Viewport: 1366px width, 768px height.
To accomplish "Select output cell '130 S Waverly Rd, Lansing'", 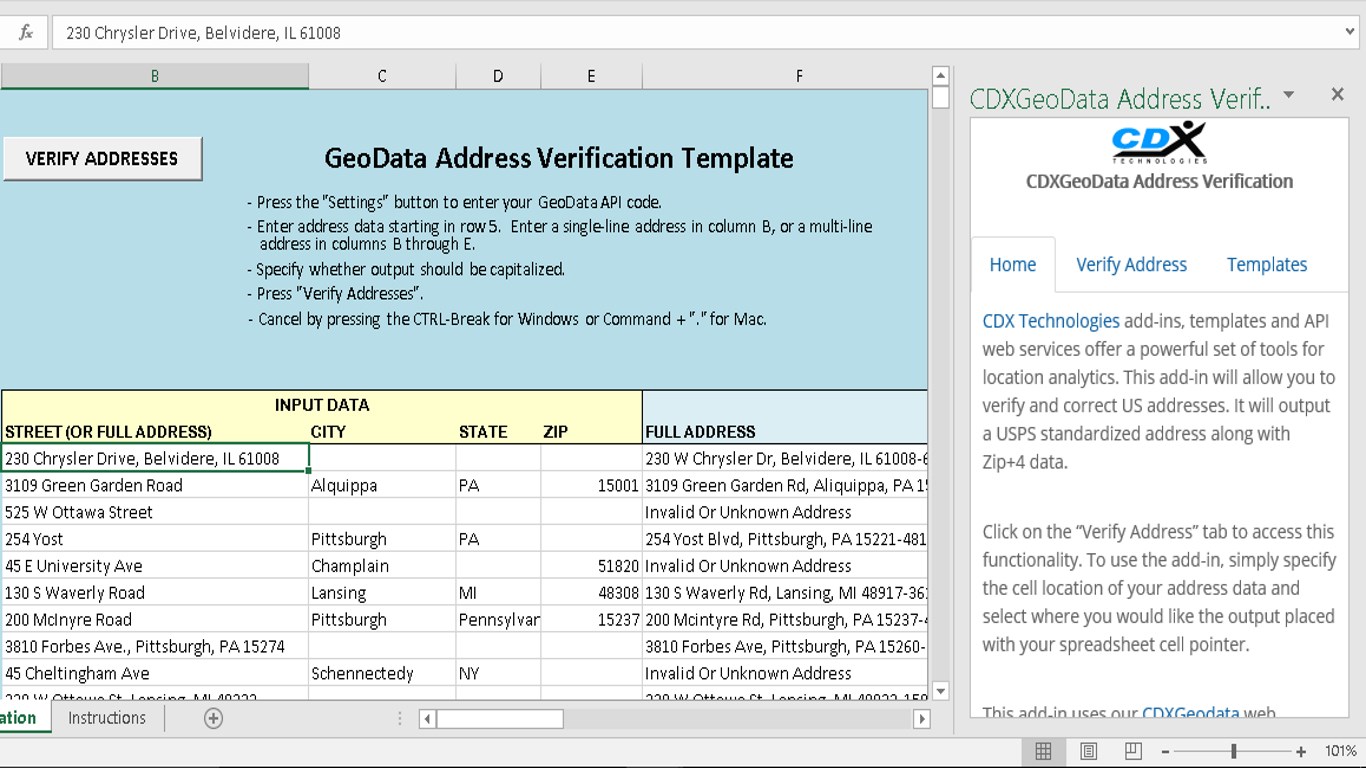I will (x=785, y=593).
